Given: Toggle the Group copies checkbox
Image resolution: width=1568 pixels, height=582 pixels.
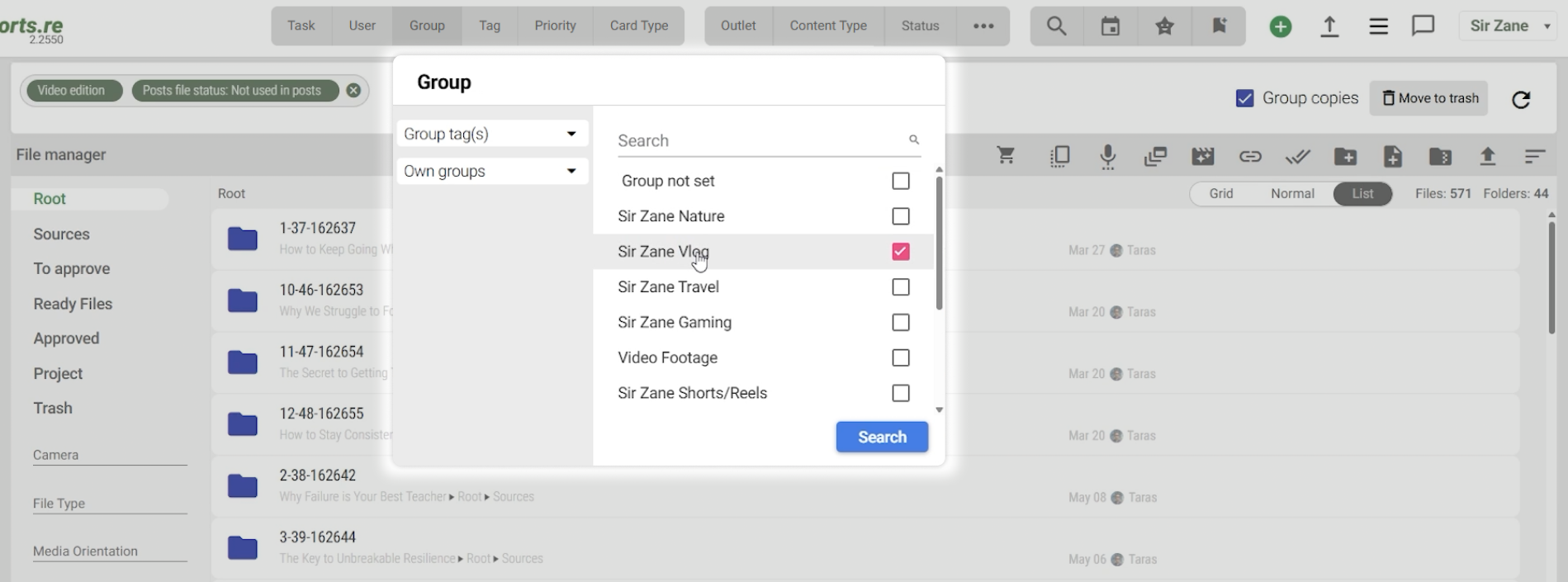Looking at the screenshot, I should pyautogui.click(x=1244, y=98).
